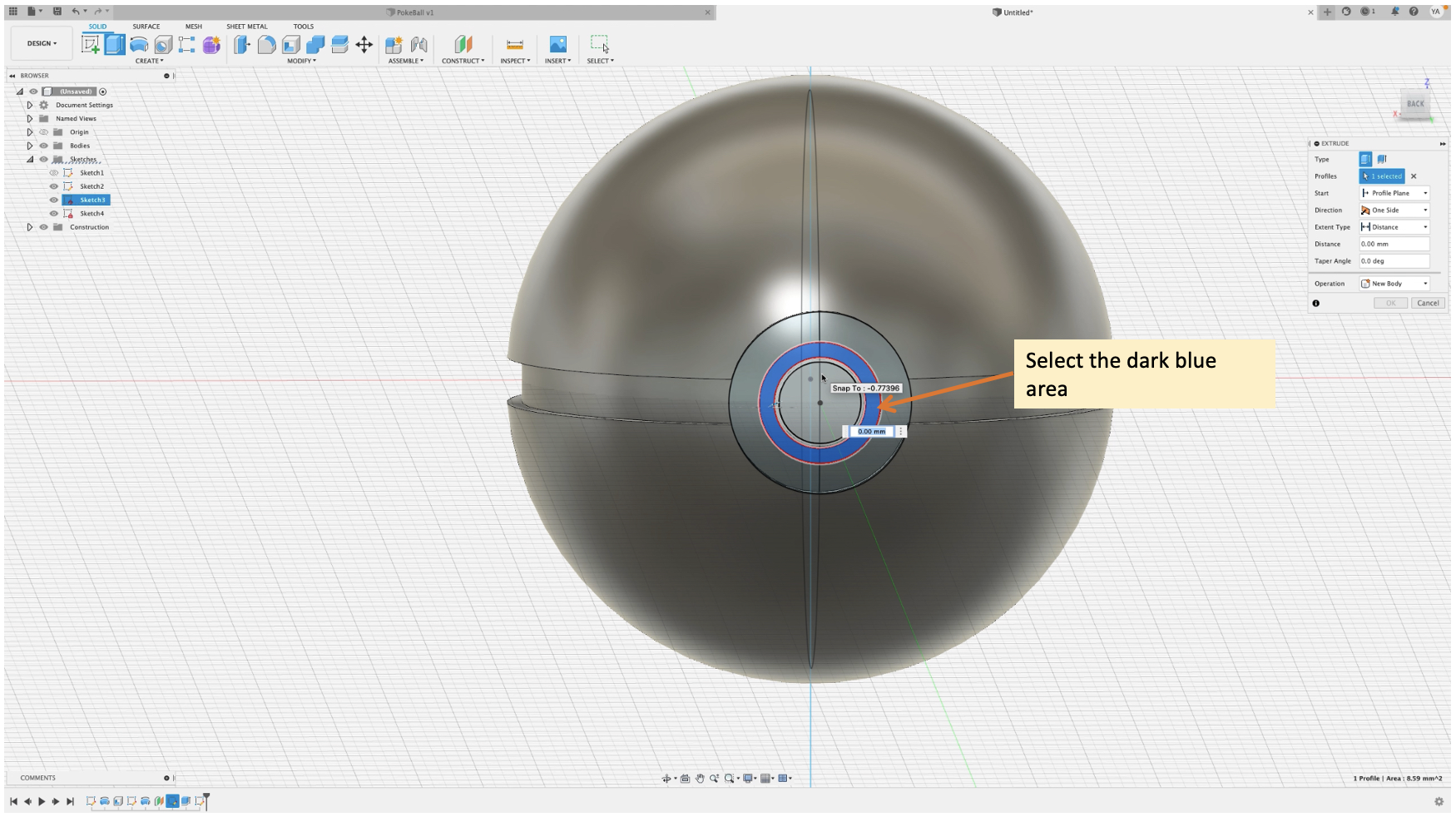Viewport: 1456px width, 817px height.
Task: Click the Undo arrow
Action: click(x=76, y=12)
